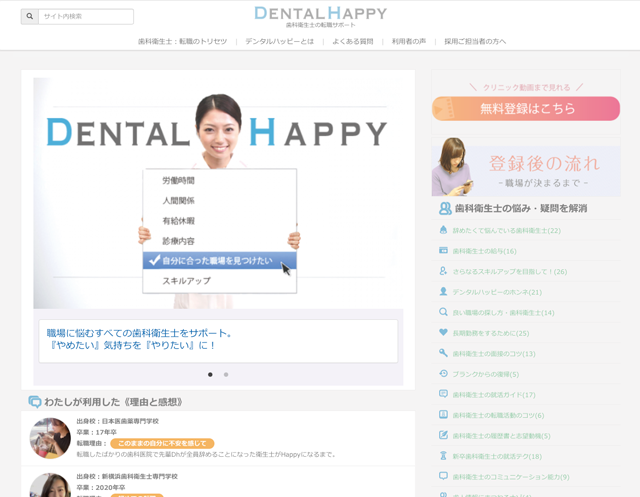Open story 転職したばかりの歯科医院で先輩Dhが全員辞める
The image size is (640, 497).
[x=206, y=454]
